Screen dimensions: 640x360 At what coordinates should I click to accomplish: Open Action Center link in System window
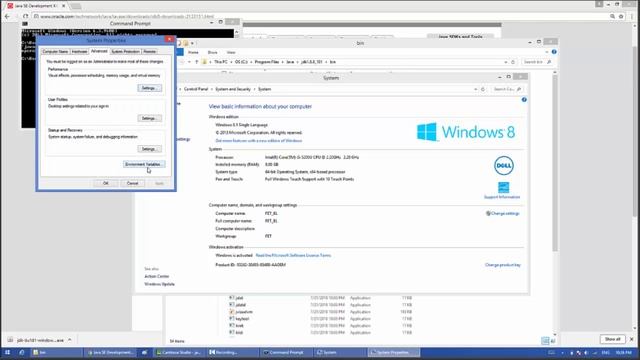coord(157,276)
